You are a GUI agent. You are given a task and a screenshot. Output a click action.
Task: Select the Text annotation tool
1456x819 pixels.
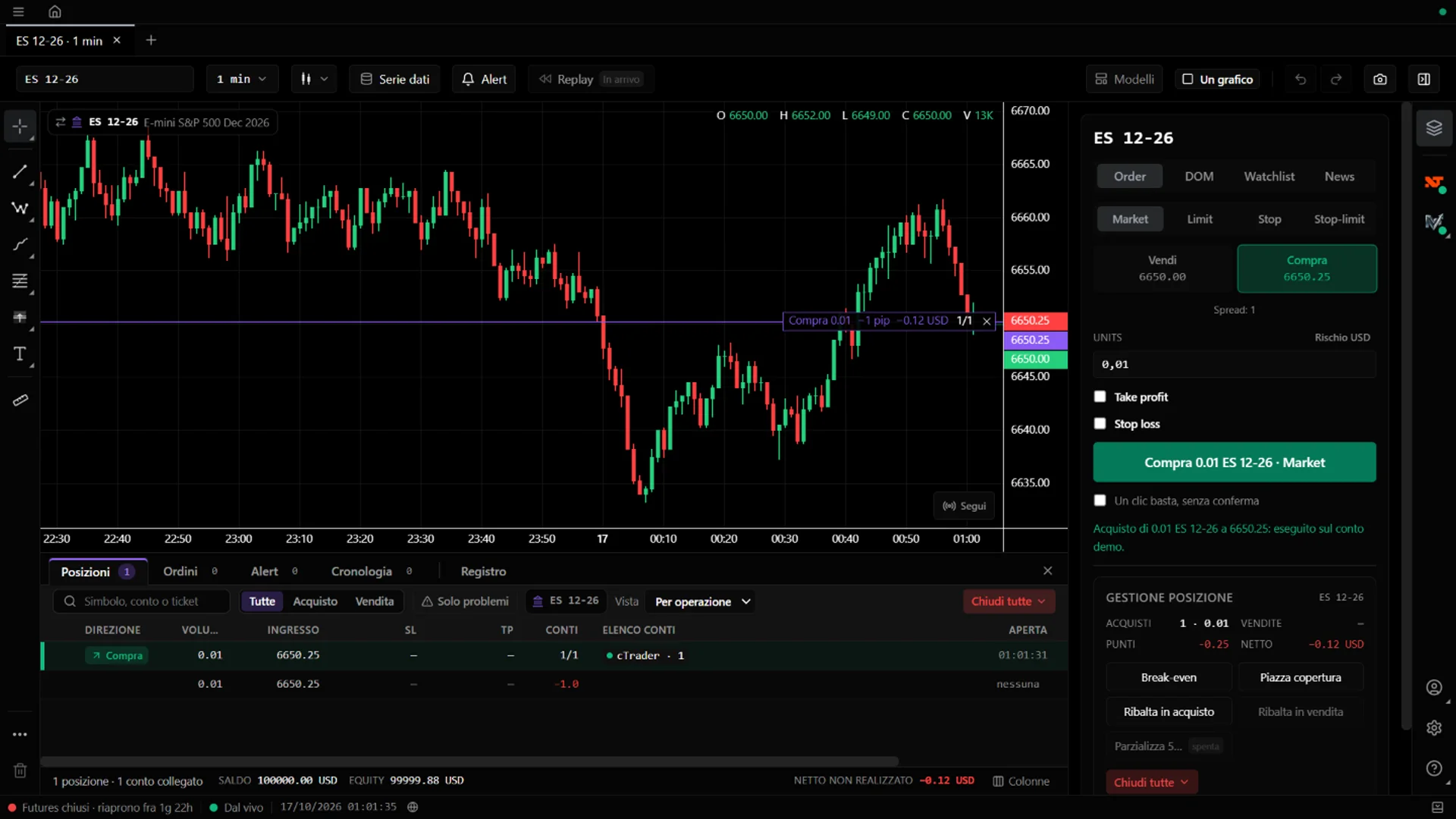click(x=20, y=353)
